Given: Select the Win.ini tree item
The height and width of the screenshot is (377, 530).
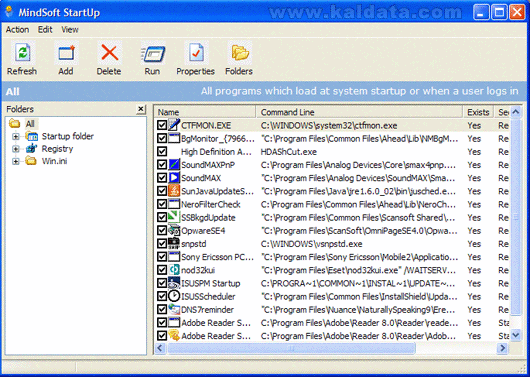Looking at the screenshot, I should pos(54,161).
